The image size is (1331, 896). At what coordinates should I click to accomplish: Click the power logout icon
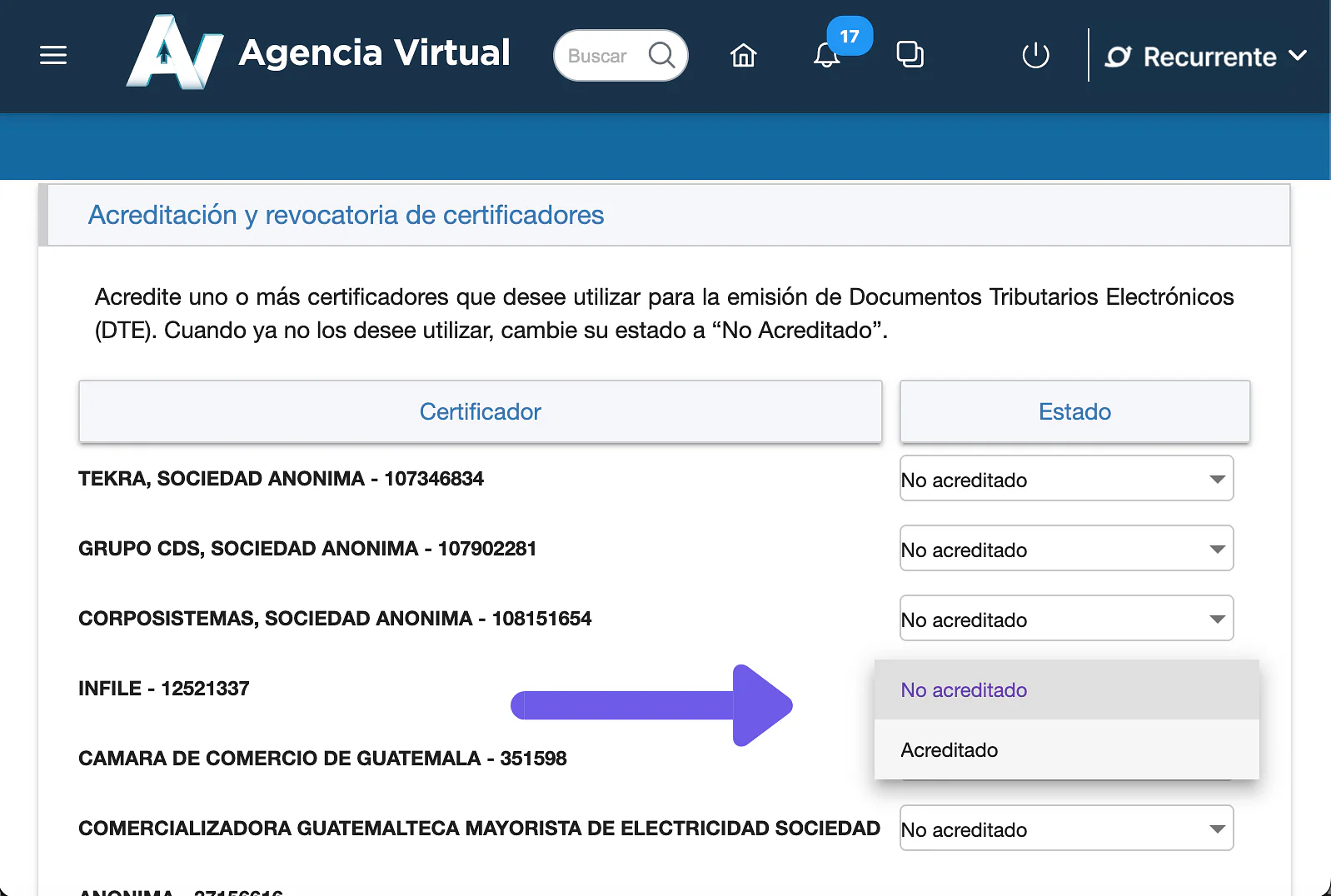1035,56
